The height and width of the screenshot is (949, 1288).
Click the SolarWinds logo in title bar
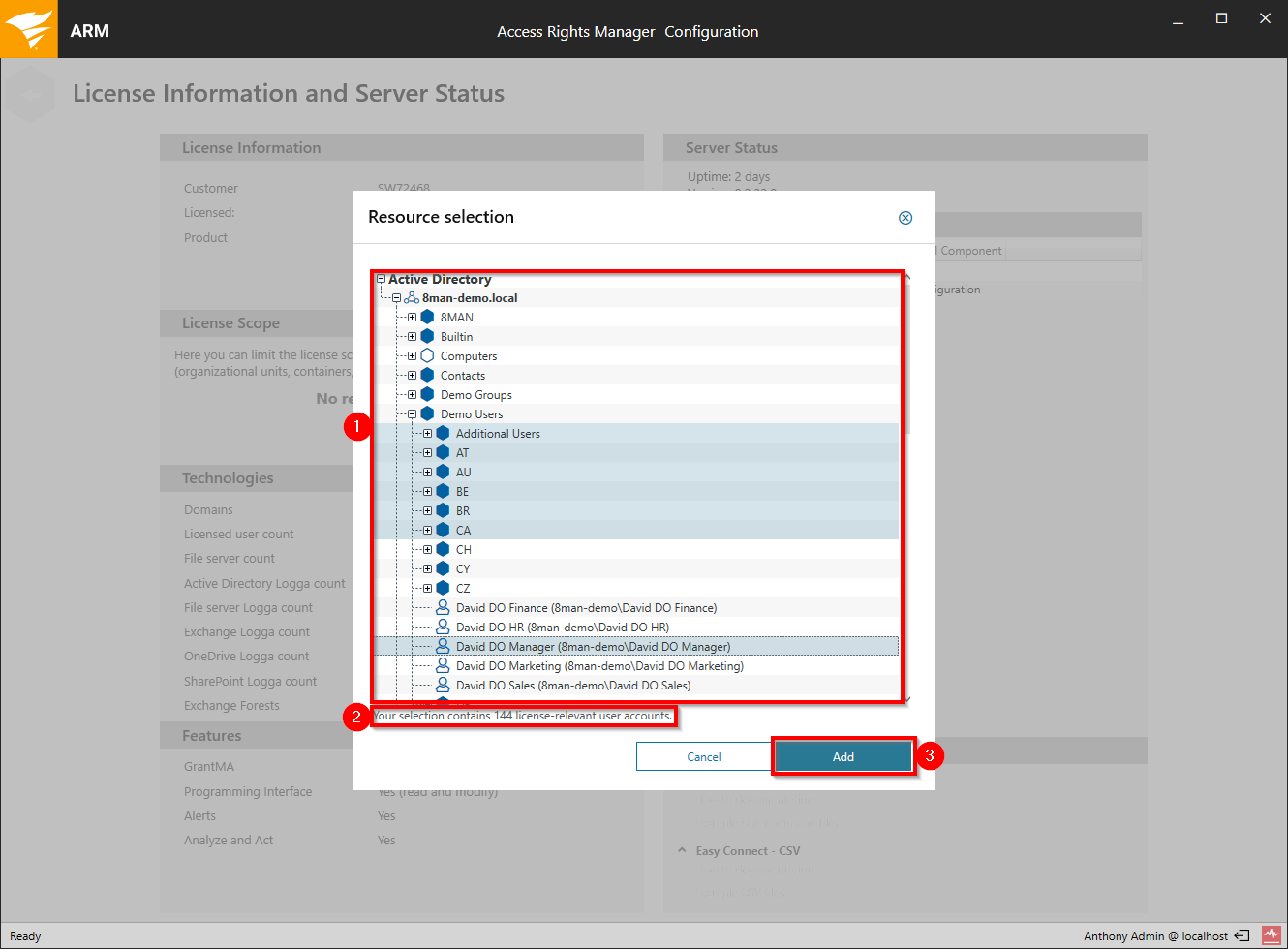29,29
